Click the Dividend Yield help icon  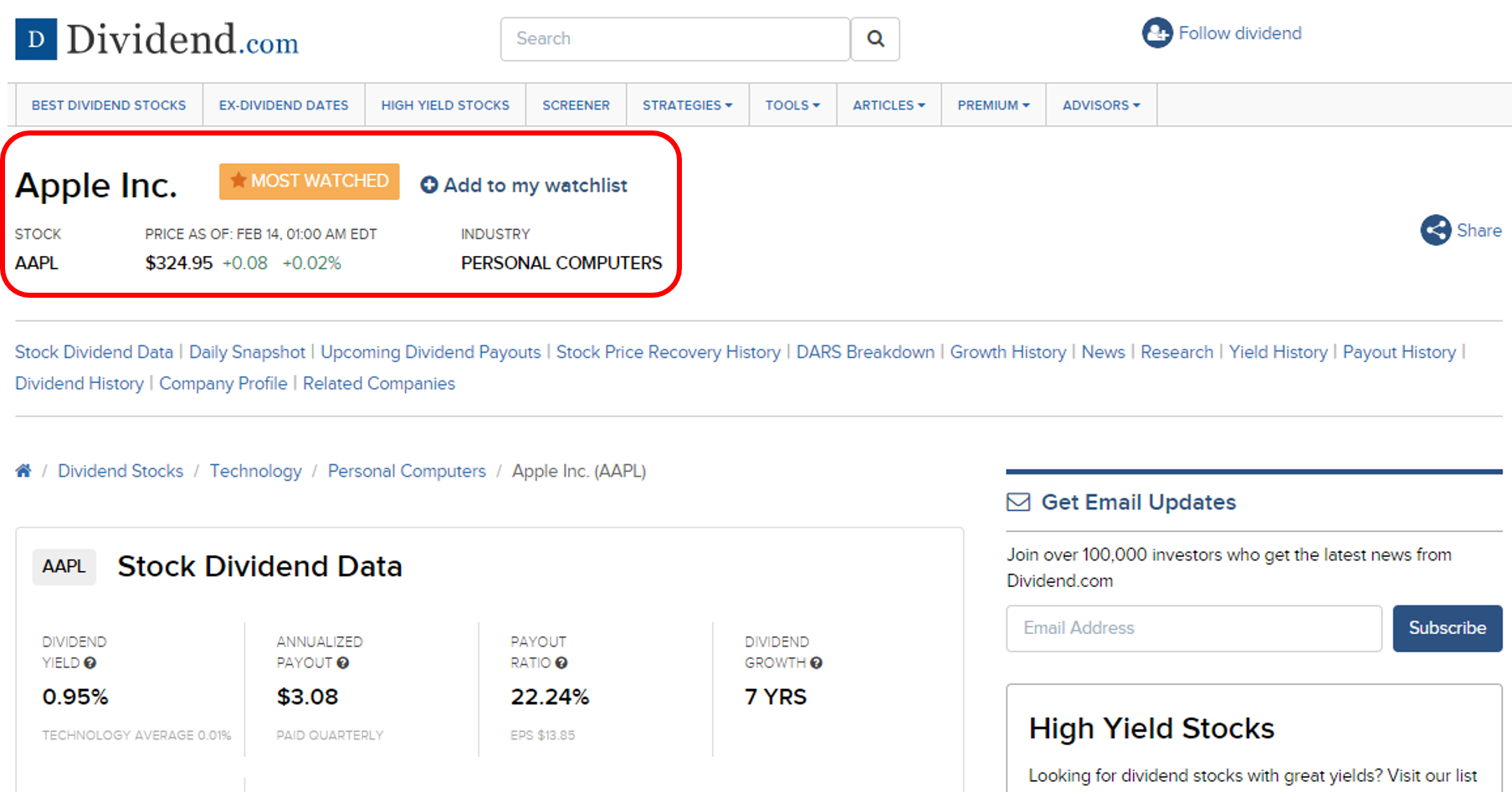tap(90, 662)
